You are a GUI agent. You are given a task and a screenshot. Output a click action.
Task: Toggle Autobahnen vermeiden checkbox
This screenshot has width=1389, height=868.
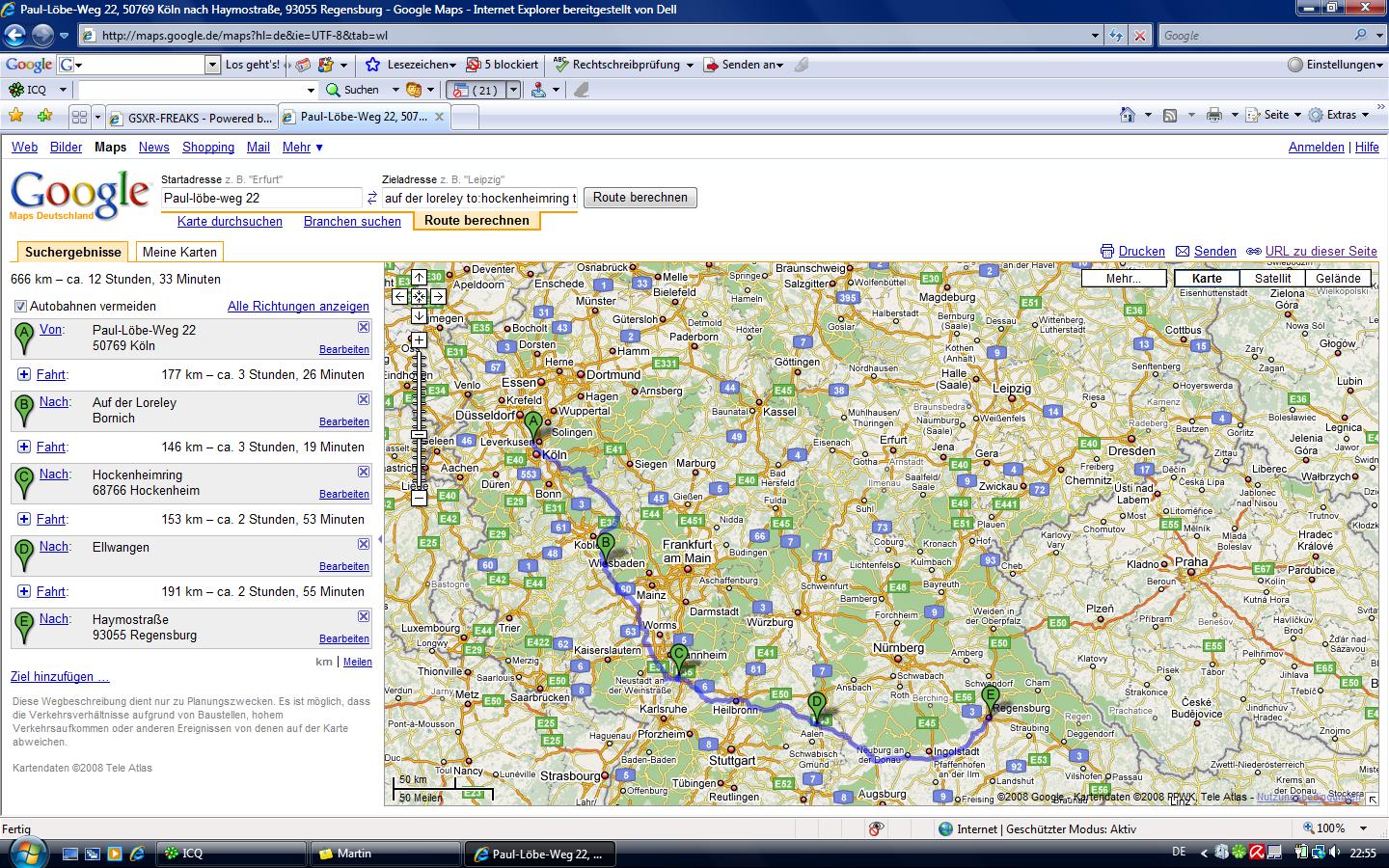(x=20, y=307)
